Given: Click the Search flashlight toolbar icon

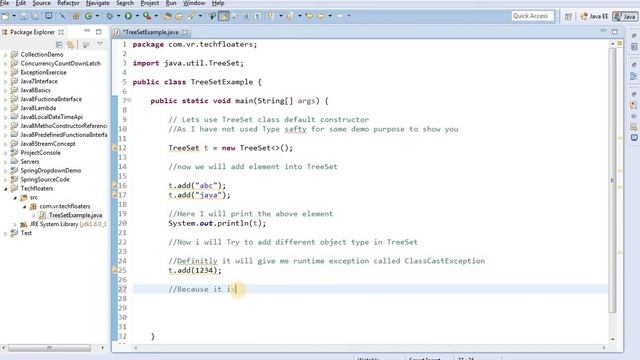Looking at the screenshot, I should (191, 16).
